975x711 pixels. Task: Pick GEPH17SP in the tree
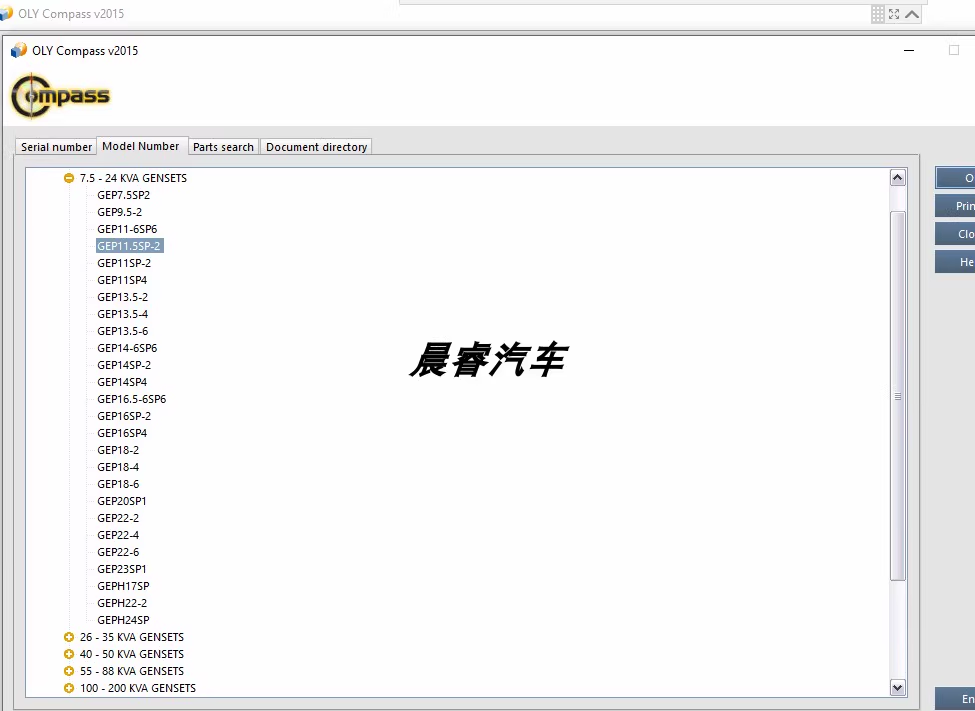coord(123,586)
